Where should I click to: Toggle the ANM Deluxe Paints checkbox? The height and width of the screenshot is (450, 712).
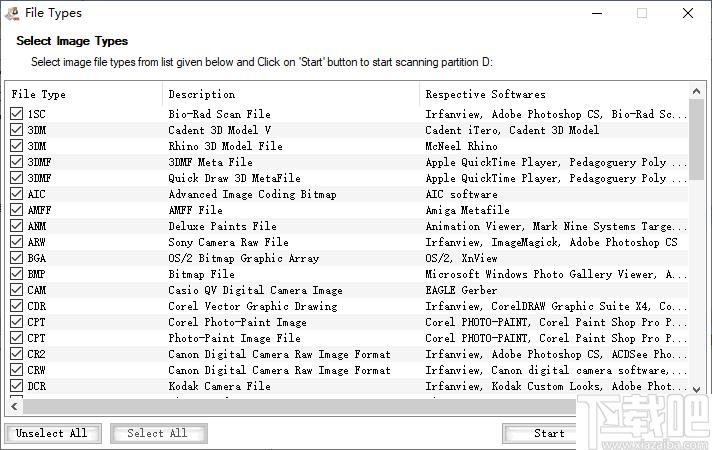[x=17, y=226]
